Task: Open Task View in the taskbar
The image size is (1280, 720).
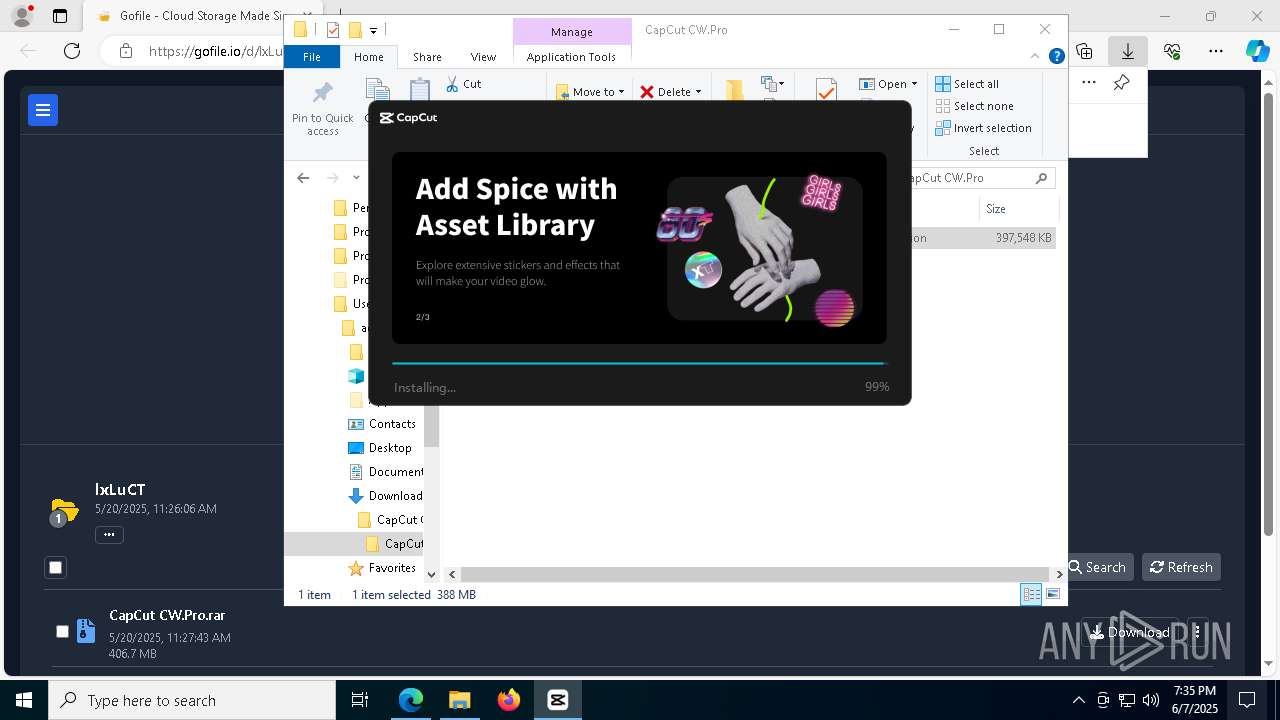Action: [360, 700]
